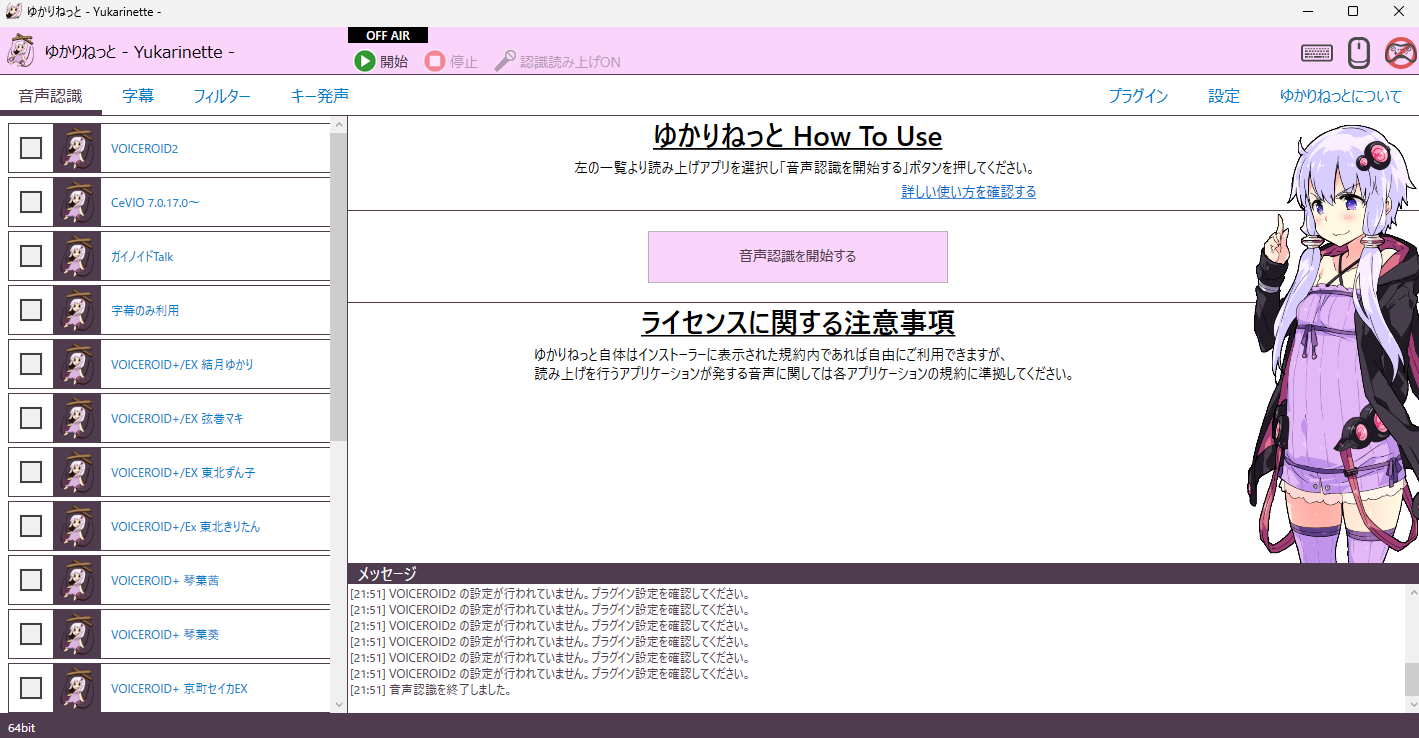The width and height of the screenshot is (1419, 738).
Task: Click the engine list scrollbar thumb
Action: (338, 286)
